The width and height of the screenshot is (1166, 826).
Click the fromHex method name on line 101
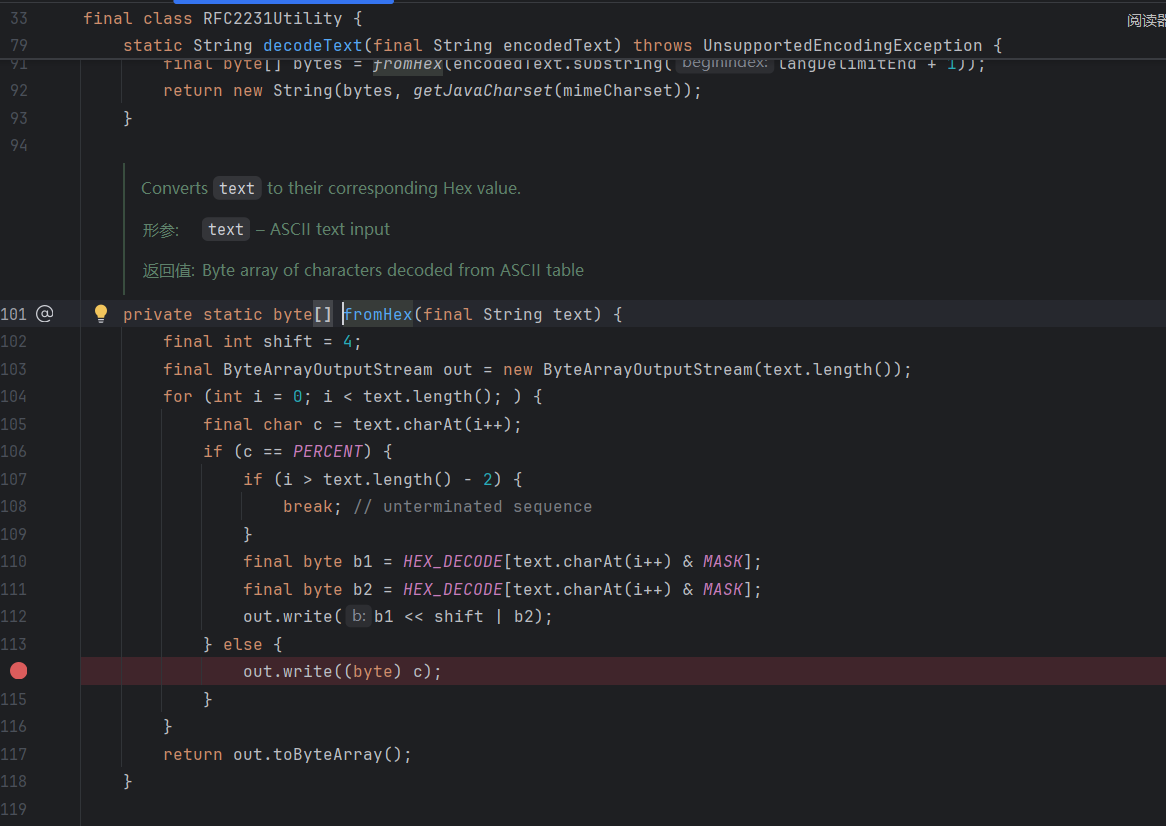click(x=378, y=314)
